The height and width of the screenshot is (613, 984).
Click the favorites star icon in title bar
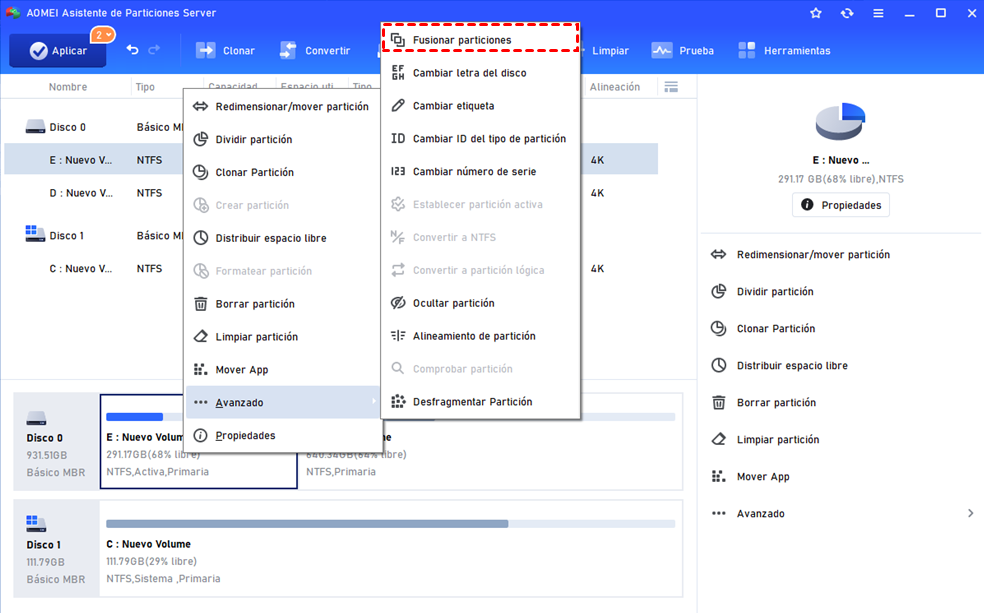816,13
